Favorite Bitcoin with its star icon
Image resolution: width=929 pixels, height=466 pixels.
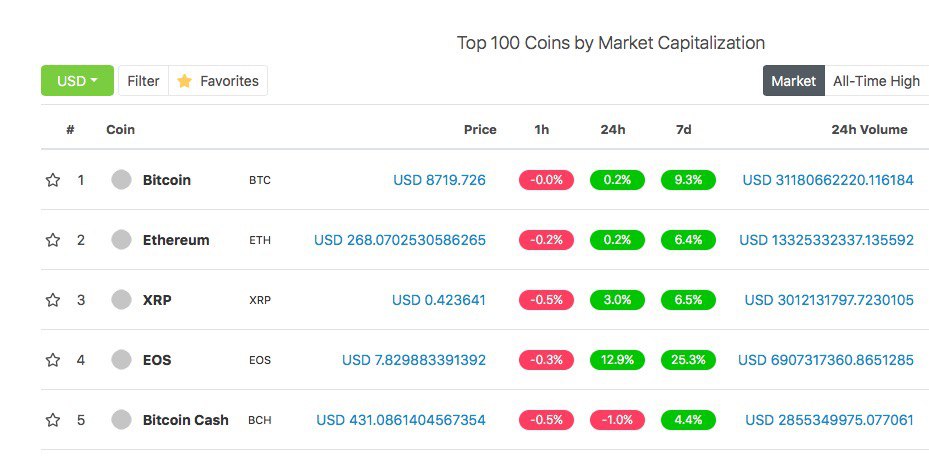point(53,180)
